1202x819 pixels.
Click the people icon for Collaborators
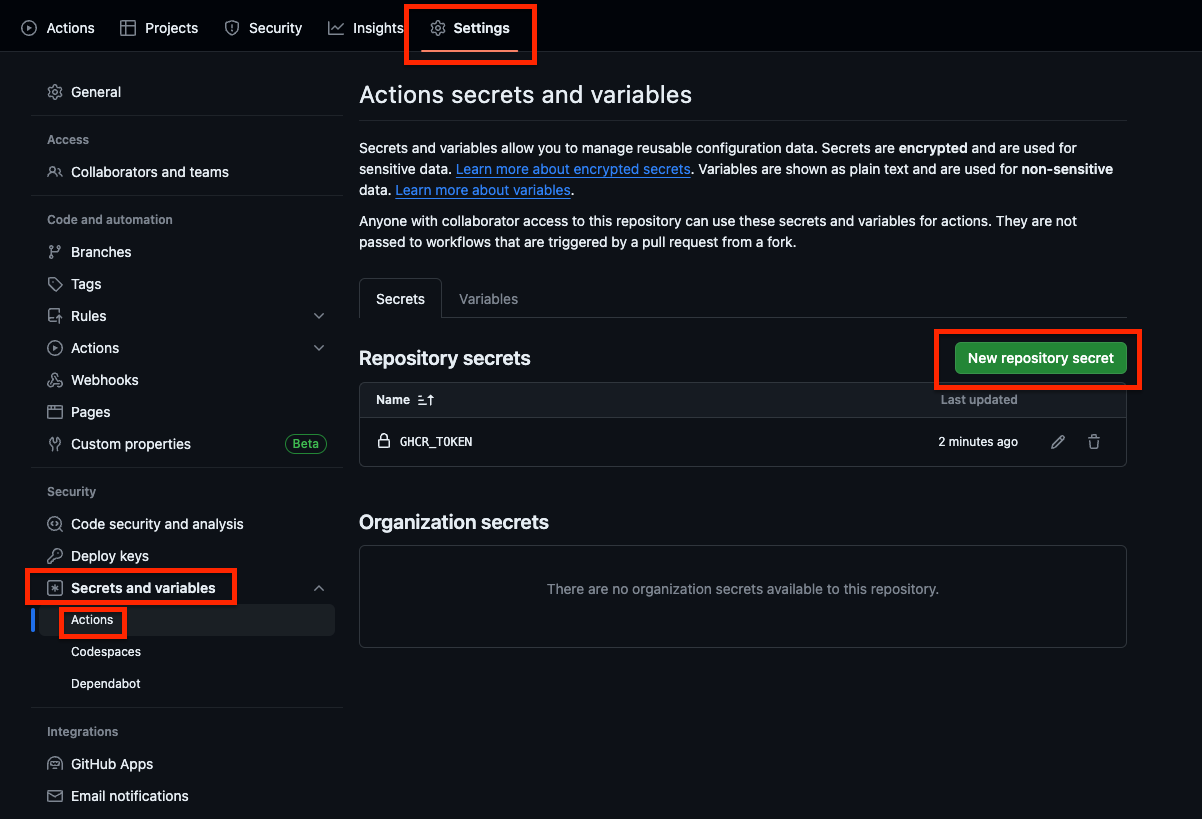pyautogui.click(x=55, y=172)
